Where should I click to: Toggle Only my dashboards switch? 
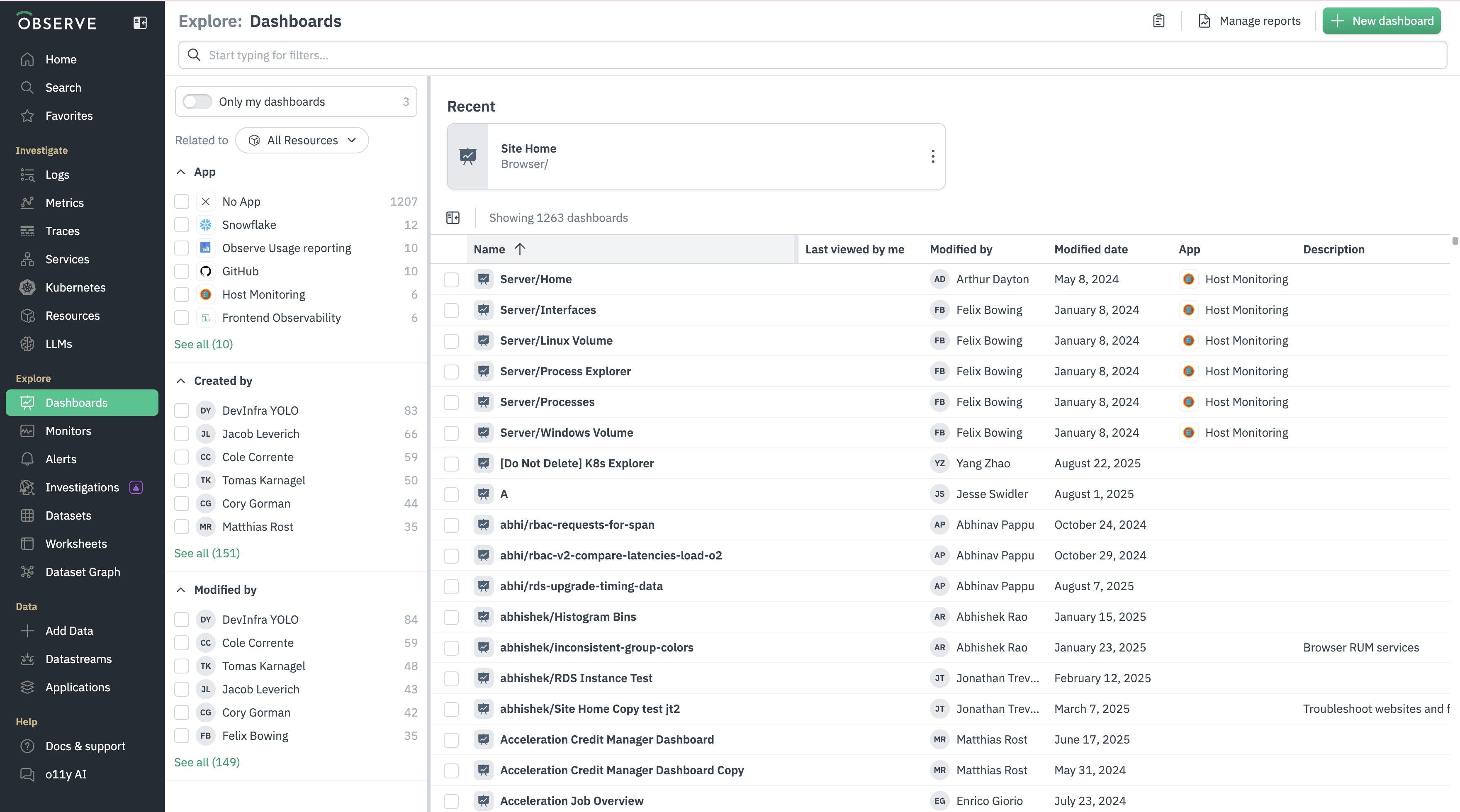197,102
